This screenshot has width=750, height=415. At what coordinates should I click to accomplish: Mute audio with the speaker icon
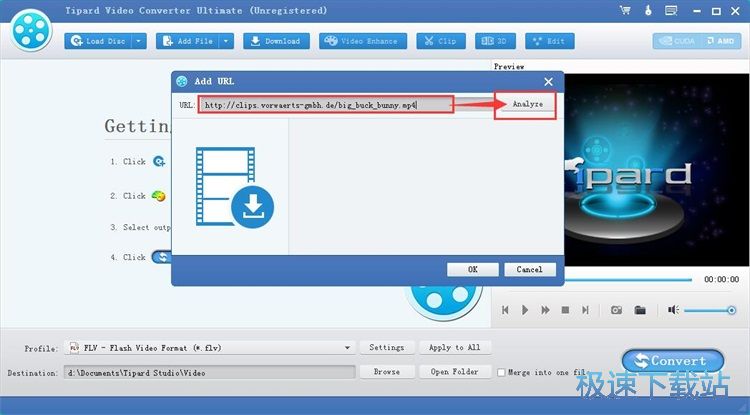pos(673,310)
